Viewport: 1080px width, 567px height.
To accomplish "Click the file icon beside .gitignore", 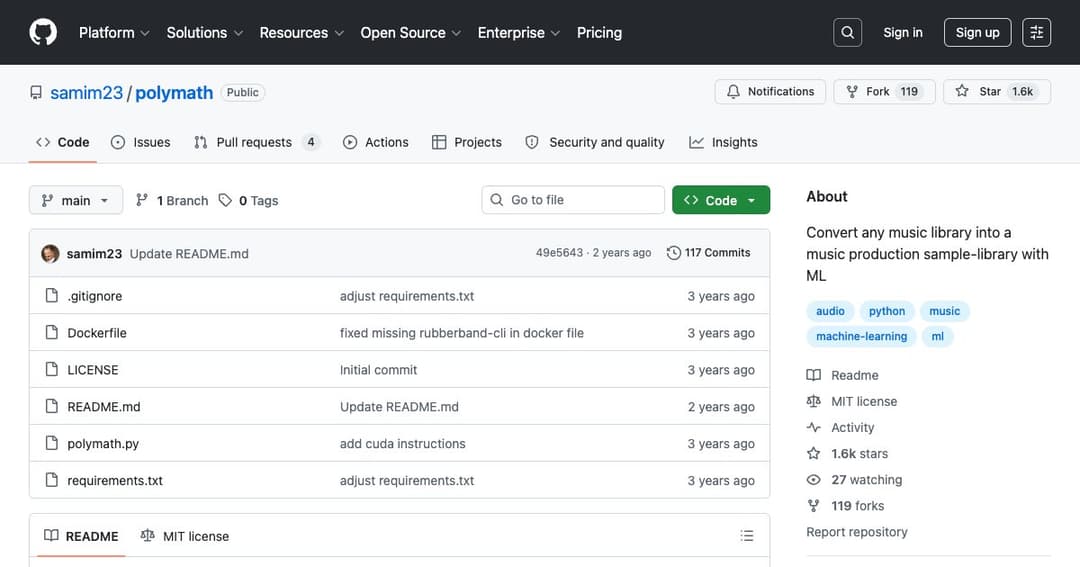I will point(52,296).
